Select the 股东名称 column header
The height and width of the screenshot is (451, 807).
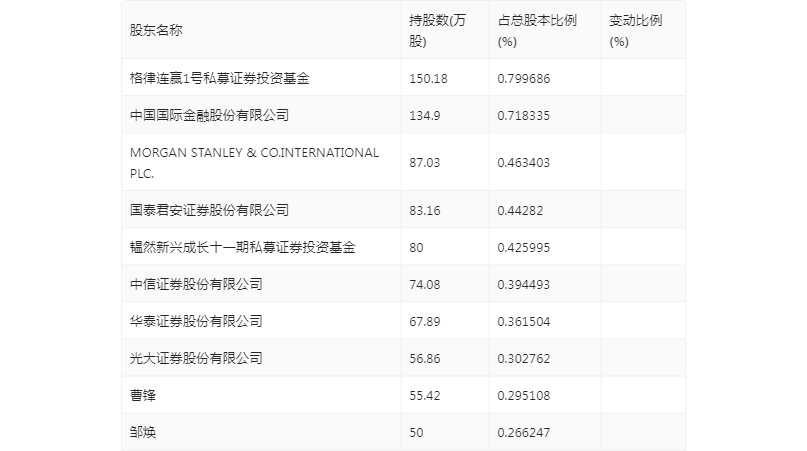tap(156, 30)
